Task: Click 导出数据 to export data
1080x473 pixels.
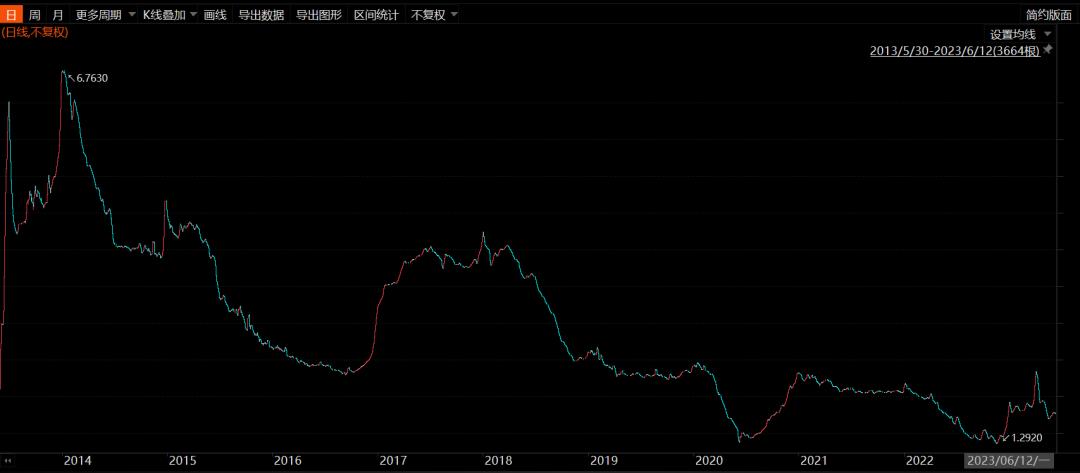Action: (x=261, y=15)
